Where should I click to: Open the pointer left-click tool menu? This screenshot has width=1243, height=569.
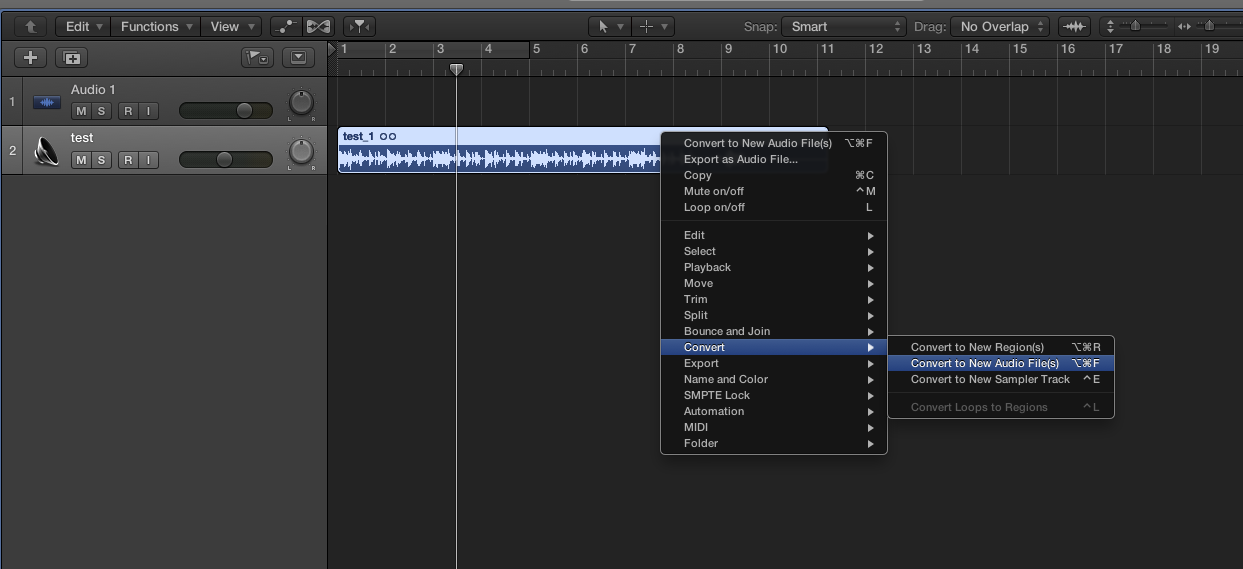coord(610,27)
